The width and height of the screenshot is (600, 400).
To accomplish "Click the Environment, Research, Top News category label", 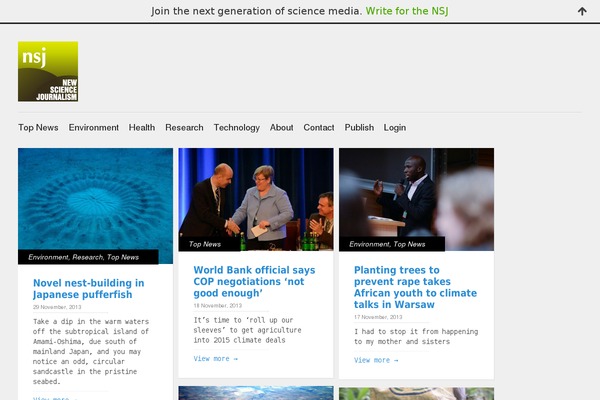I will pyautogui.click(x=83, y=257).
